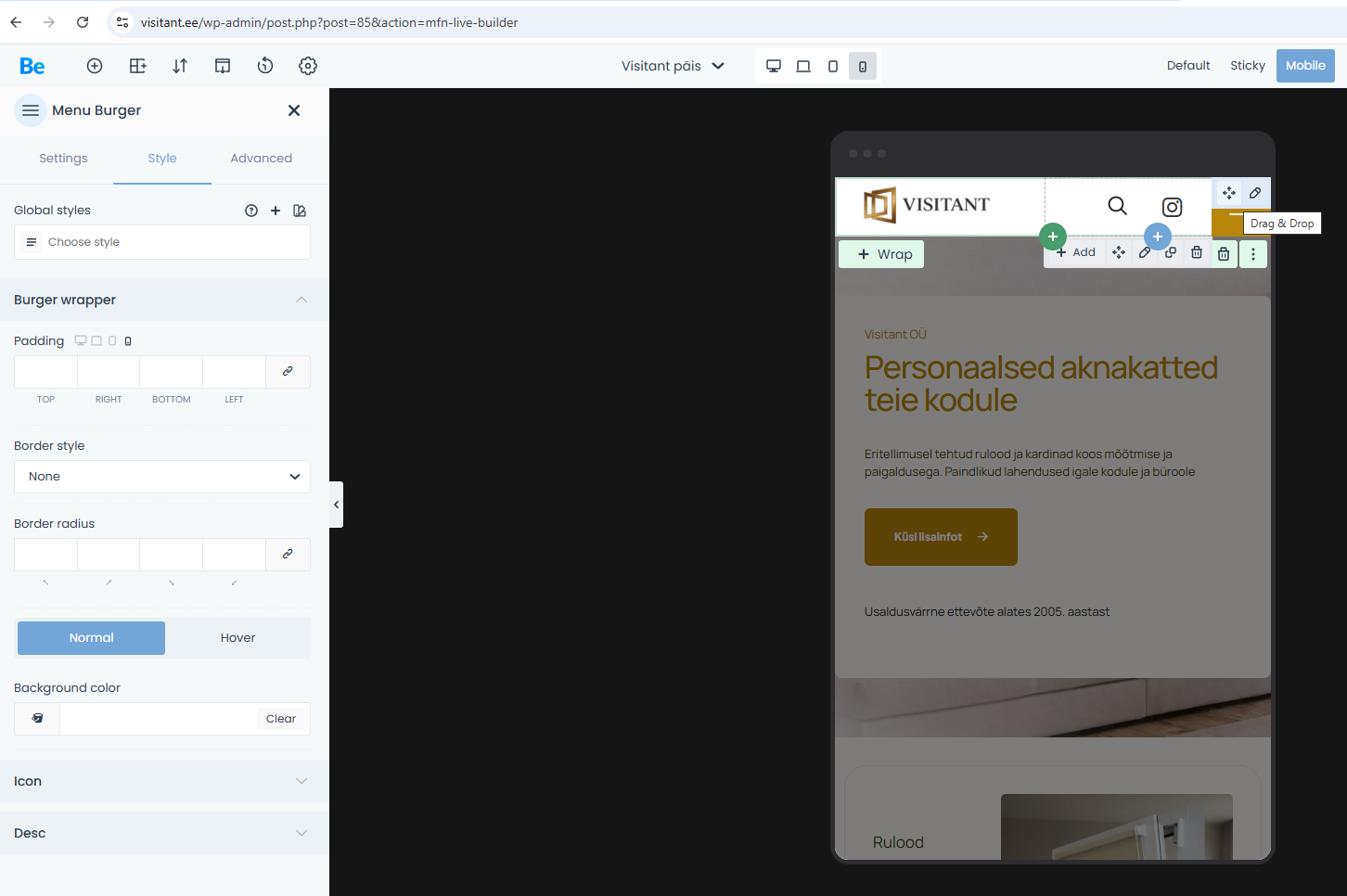Click the search magnifier in the header preview

click(x=1117, y=206)
